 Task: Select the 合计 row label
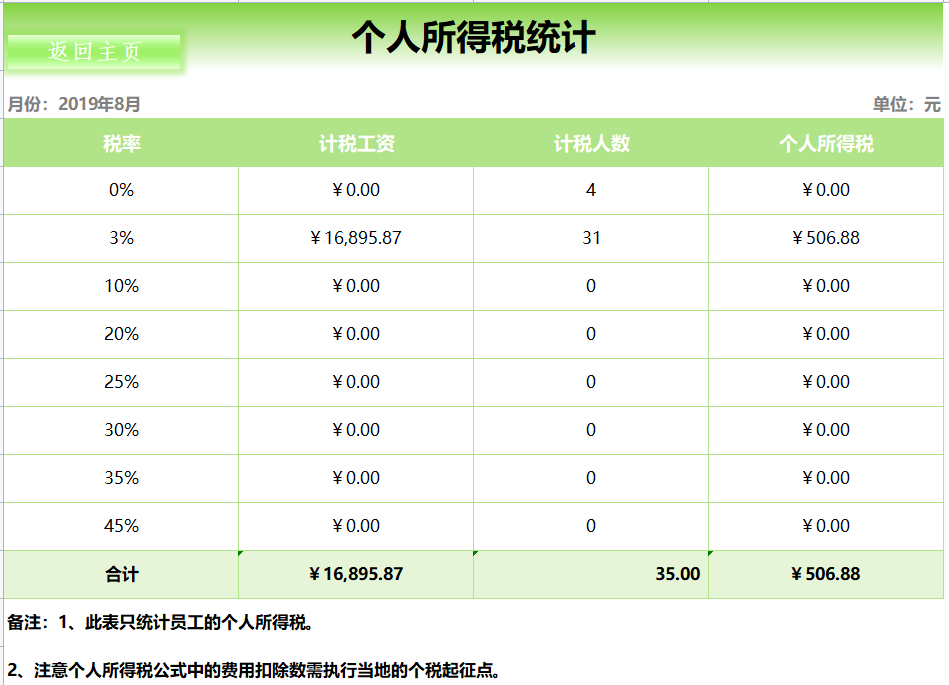click(122, 575)
